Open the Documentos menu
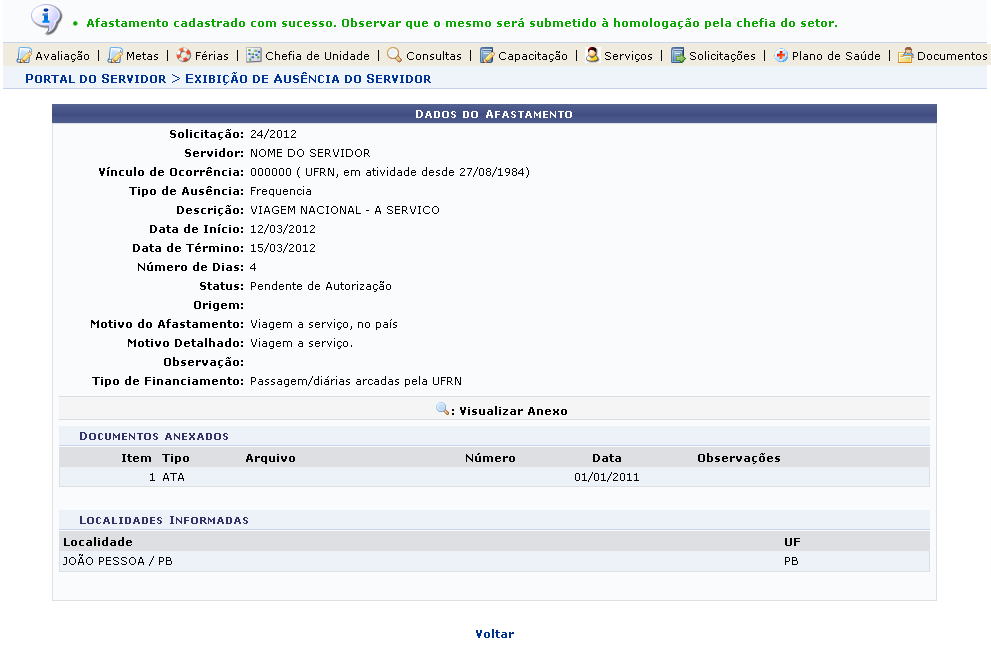The height and width of the screenshot is (657, 991). pyautogui.click(x=952, y=56)
